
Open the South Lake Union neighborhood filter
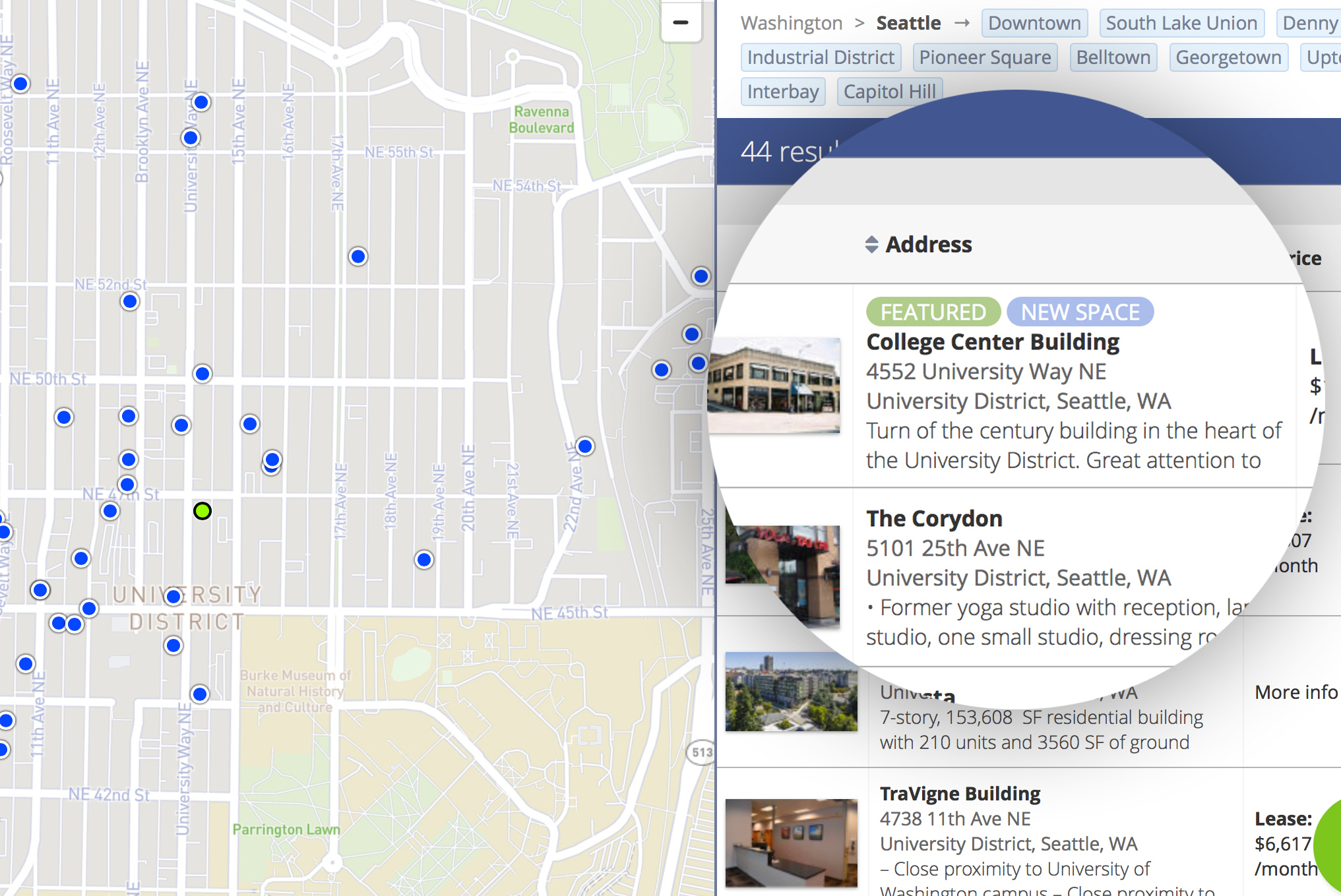click(1181, 23)
